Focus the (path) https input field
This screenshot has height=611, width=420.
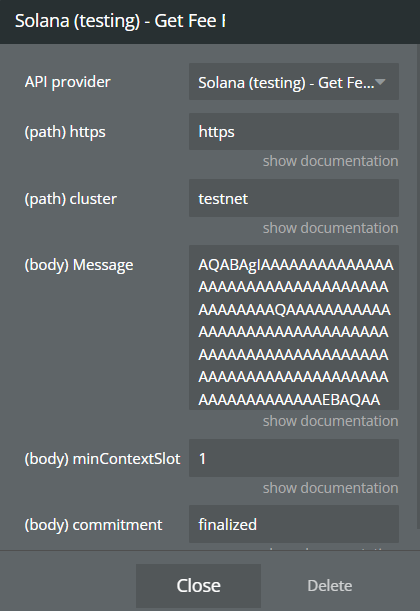tap(294, 132)
